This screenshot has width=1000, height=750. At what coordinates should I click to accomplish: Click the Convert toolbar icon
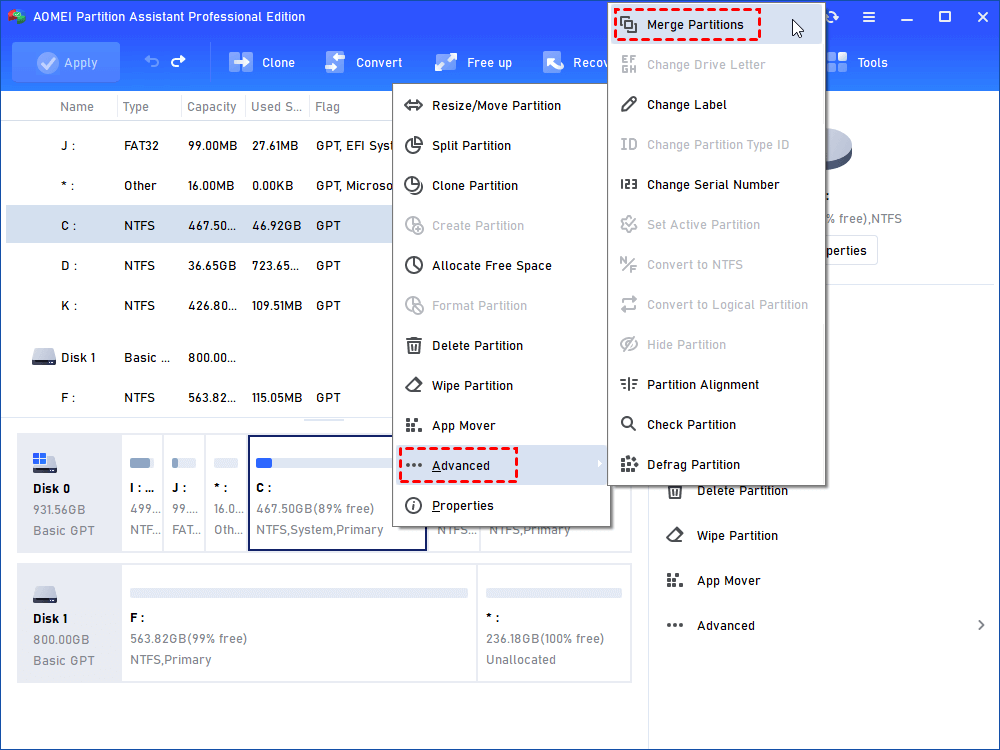point(335,62)
